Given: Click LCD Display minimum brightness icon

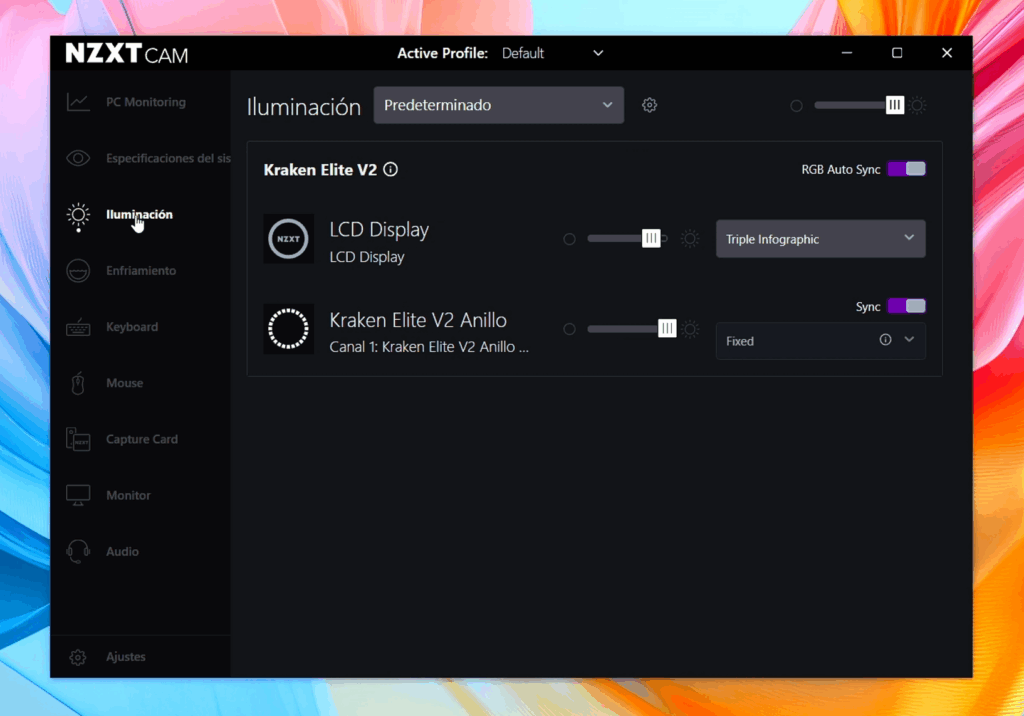Looking at the screenshot, I should point(569,239).
